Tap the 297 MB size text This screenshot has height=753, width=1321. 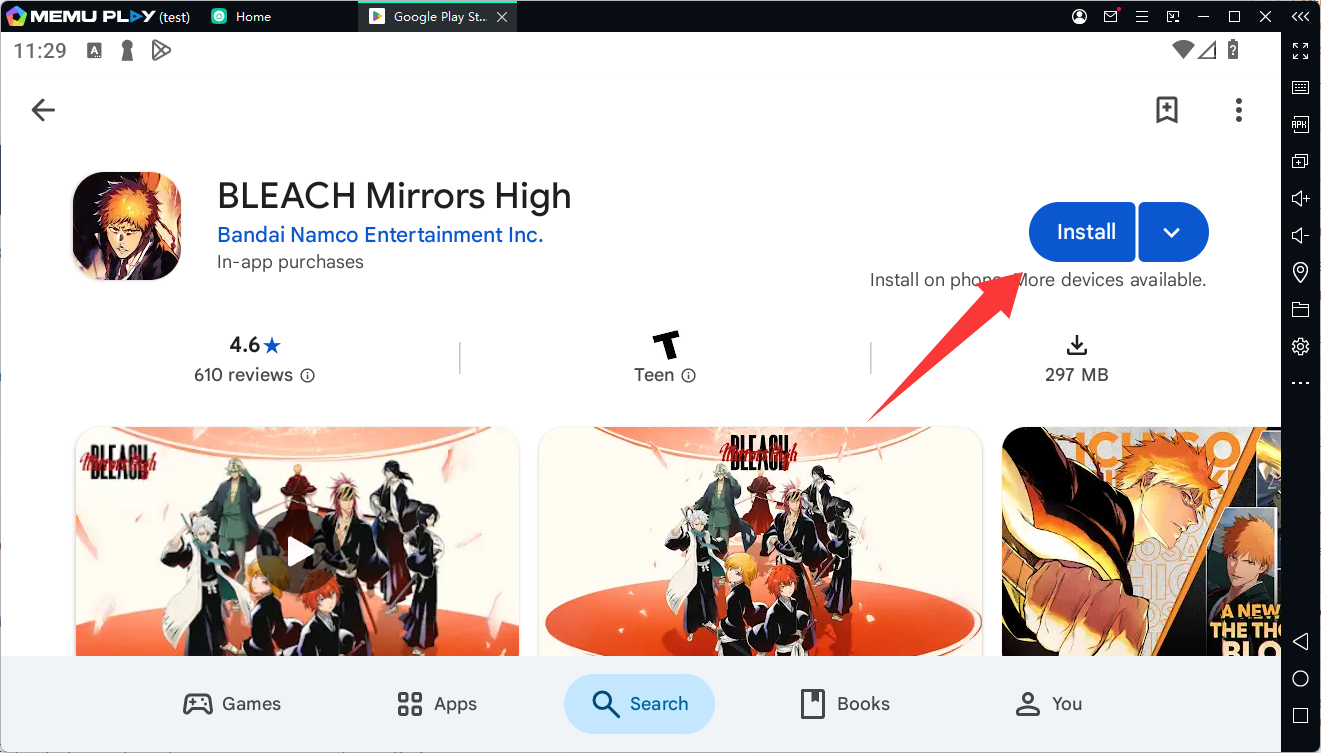1076,375
